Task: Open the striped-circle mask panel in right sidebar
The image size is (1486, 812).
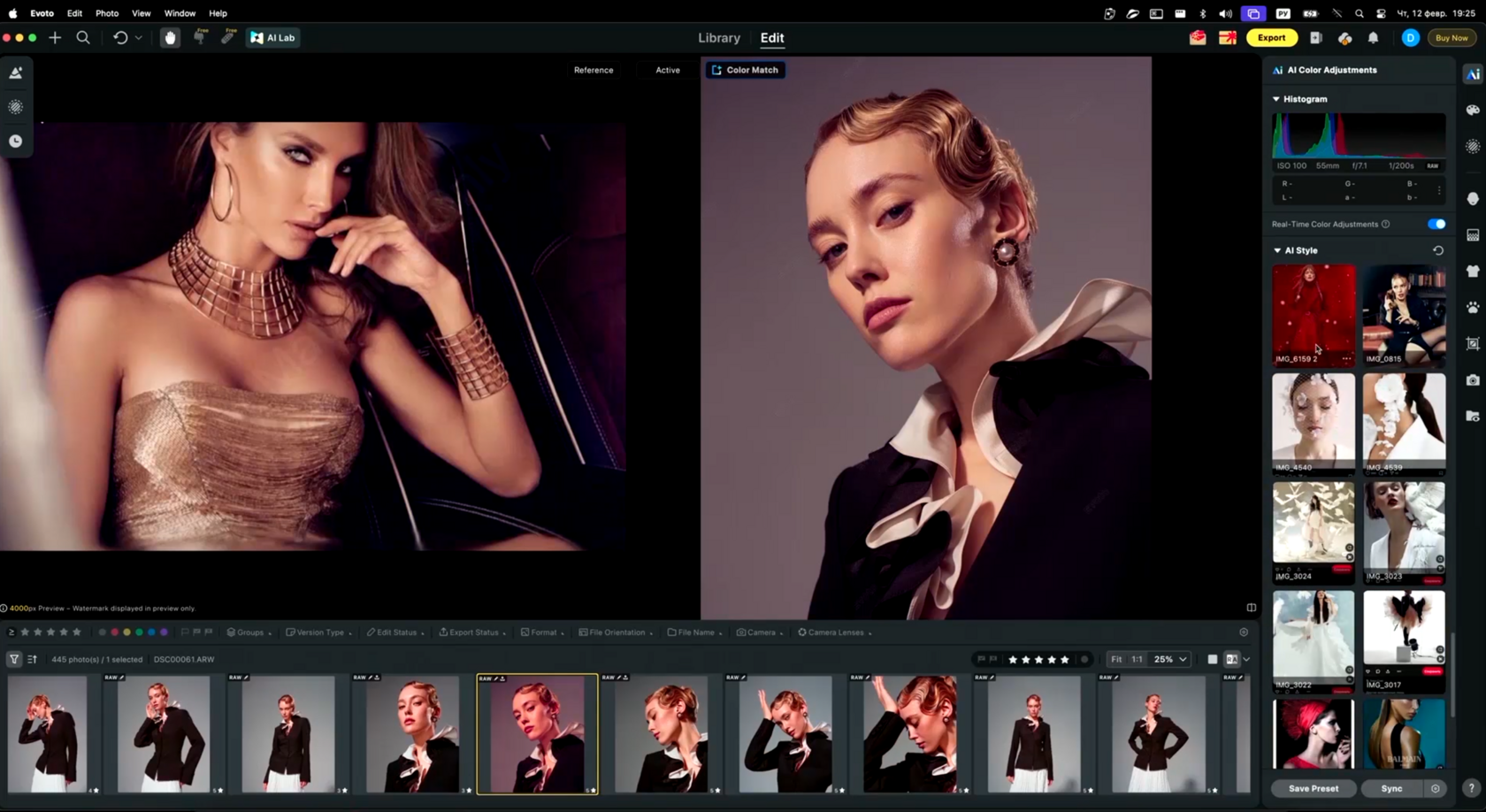Action: tap(1473, 147)
